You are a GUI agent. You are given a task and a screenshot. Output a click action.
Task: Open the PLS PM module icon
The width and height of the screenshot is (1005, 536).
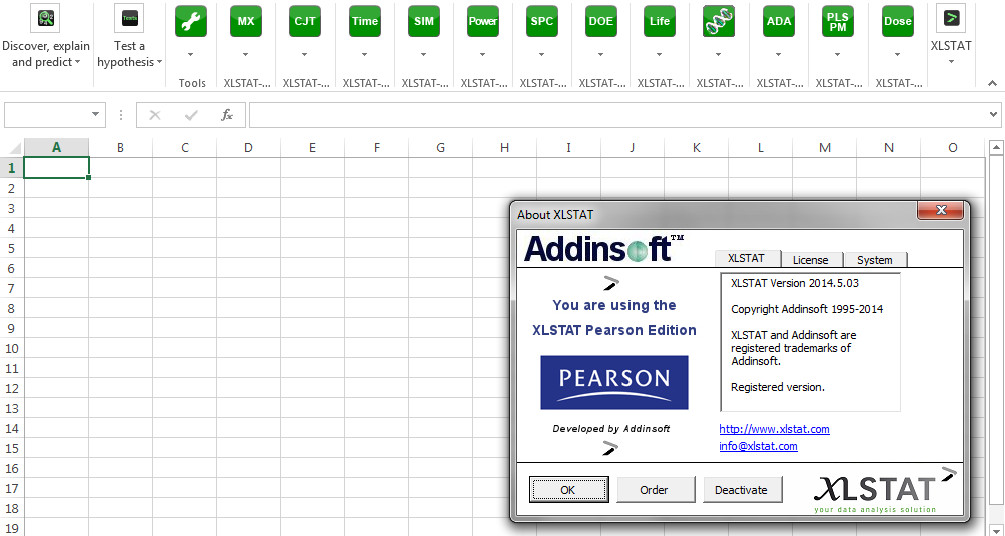coord(838,21)
